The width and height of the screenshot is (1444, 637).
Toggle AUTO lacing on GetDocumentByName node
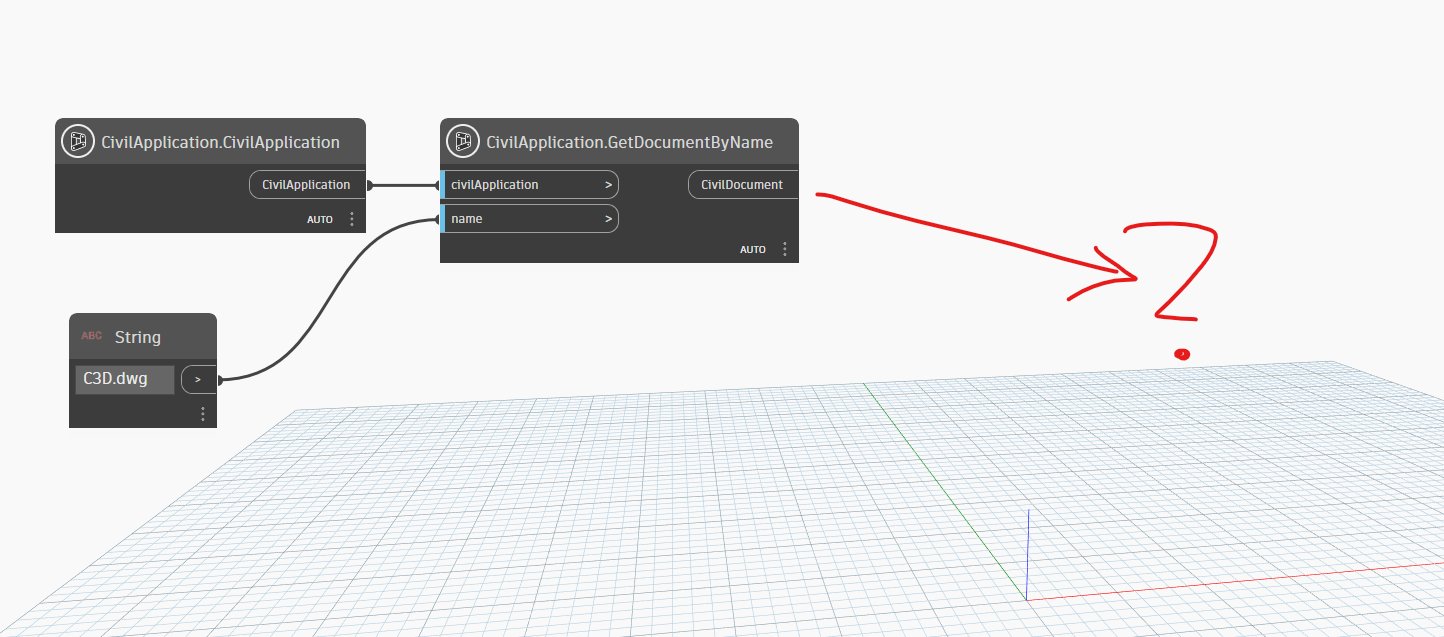[753, 249]
